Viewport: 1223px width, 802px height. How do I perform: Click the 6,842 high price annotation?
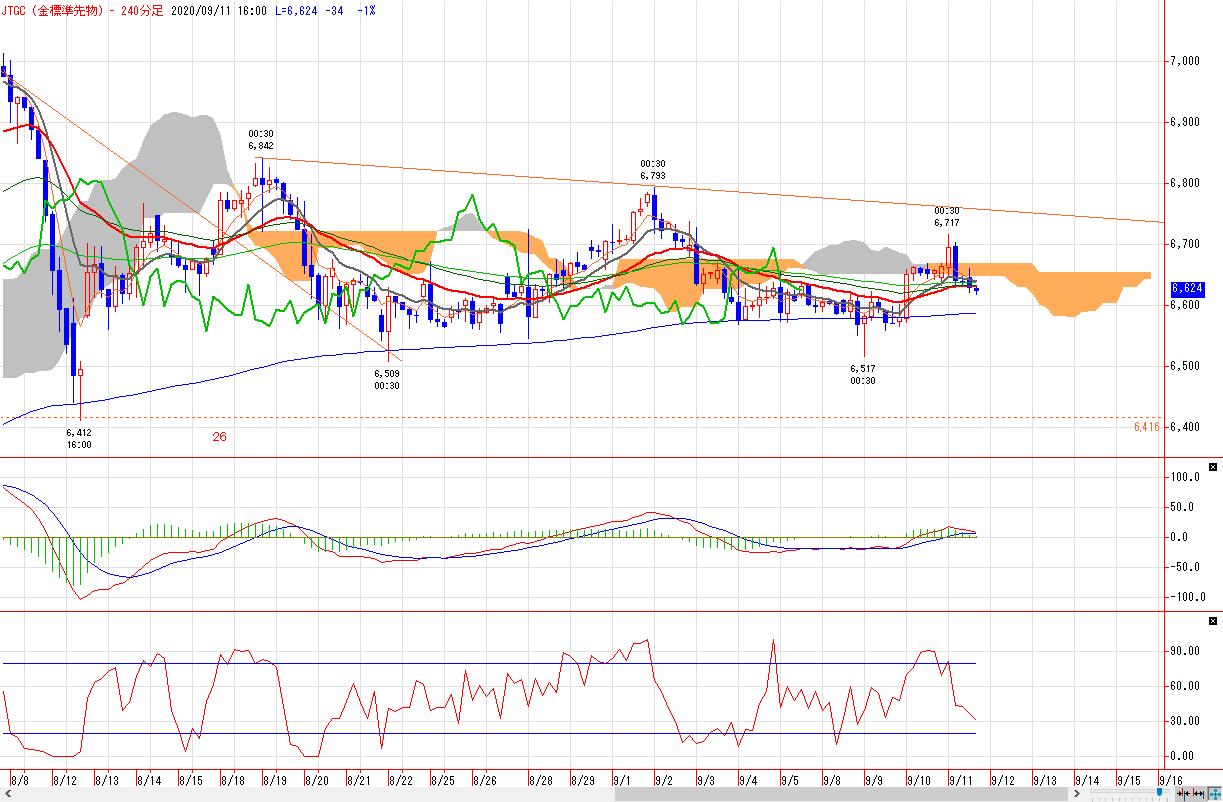point(261,146)
